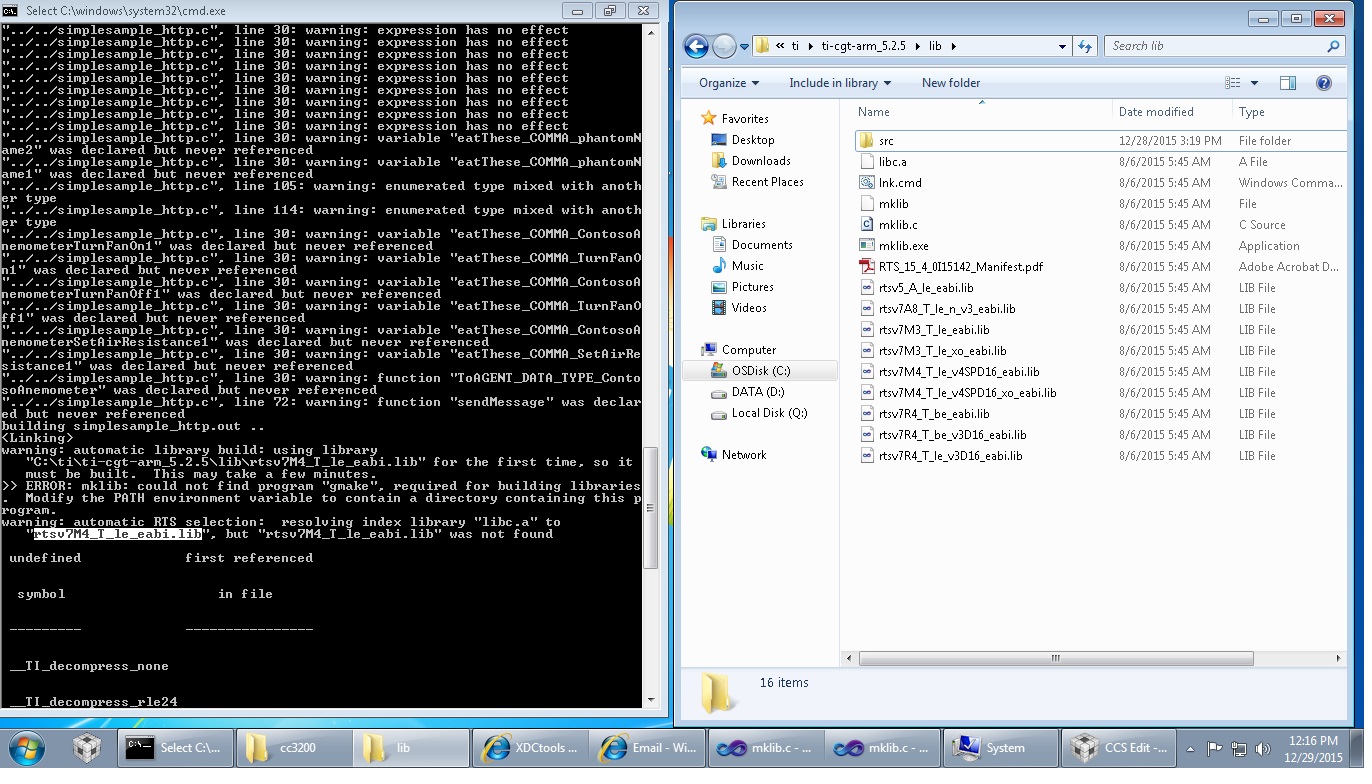The height and width of the screenshot is (784, 1372).
Task: Click the Explorer Back navigation arrow
Action: (x=696, y=46)
